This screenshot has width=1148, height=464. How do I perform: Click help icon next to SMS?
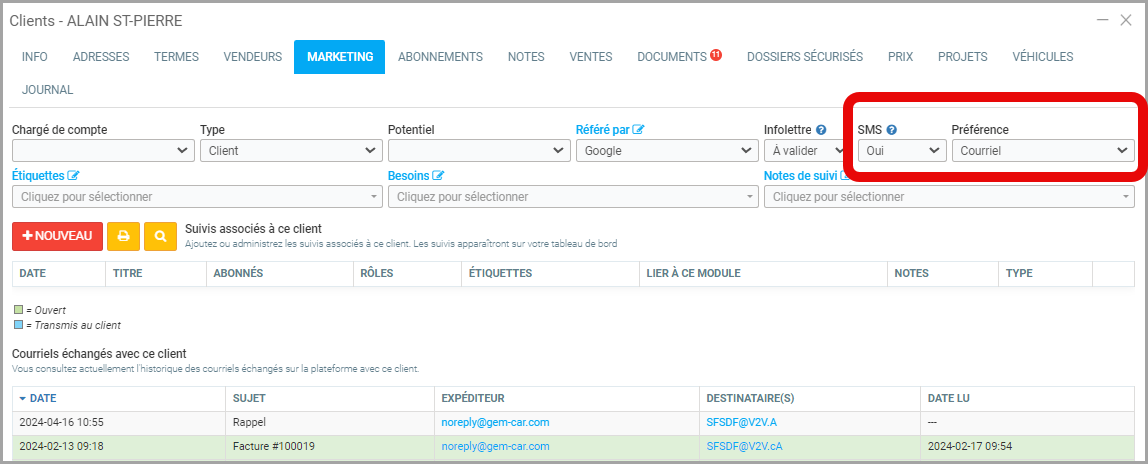pyautogui.click(x=891, y=130)
